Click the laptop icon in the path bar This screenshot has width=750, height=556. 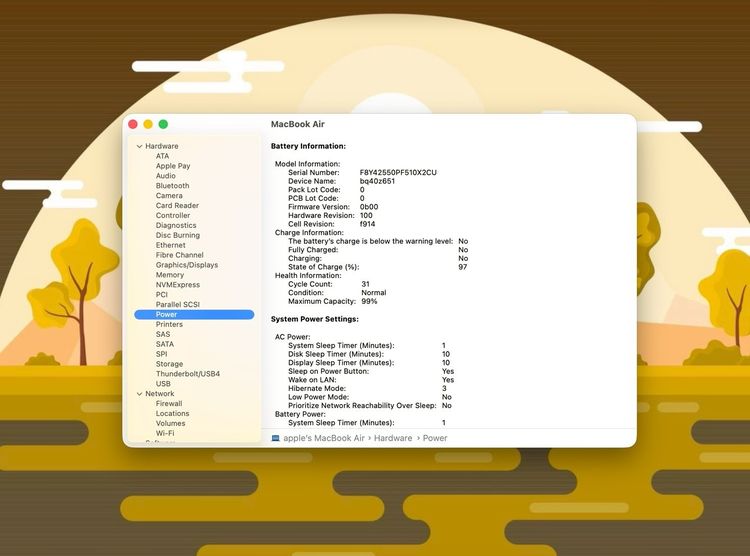point(275,438)
